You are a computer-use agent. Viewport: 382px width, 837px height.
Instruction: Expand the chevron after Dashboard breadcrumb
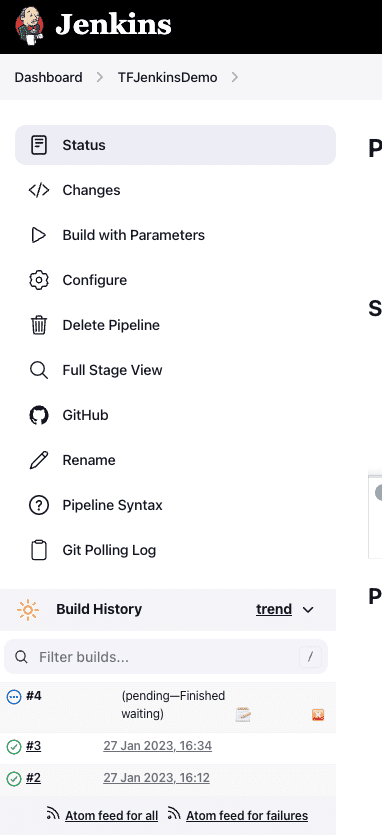(x=100, y=77)
